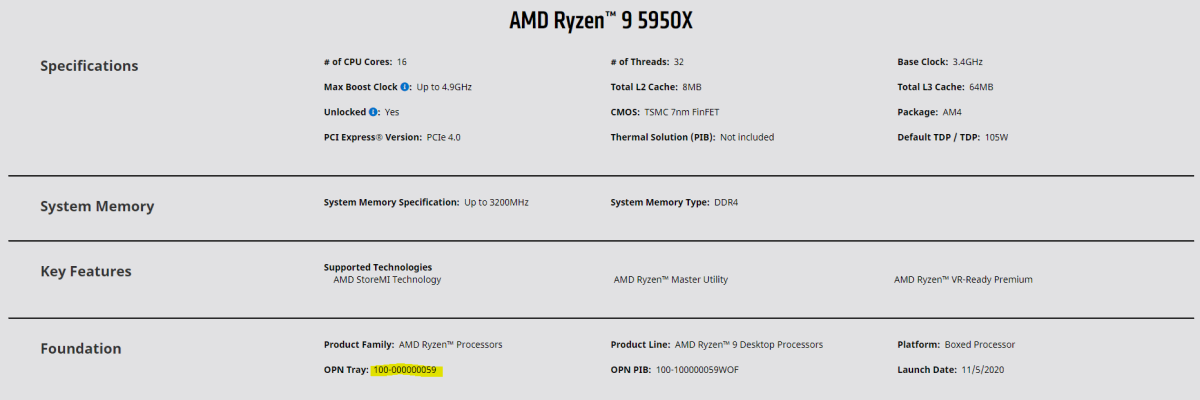
Task: Click the Unlocked info icon
Action: click(373, 112)
